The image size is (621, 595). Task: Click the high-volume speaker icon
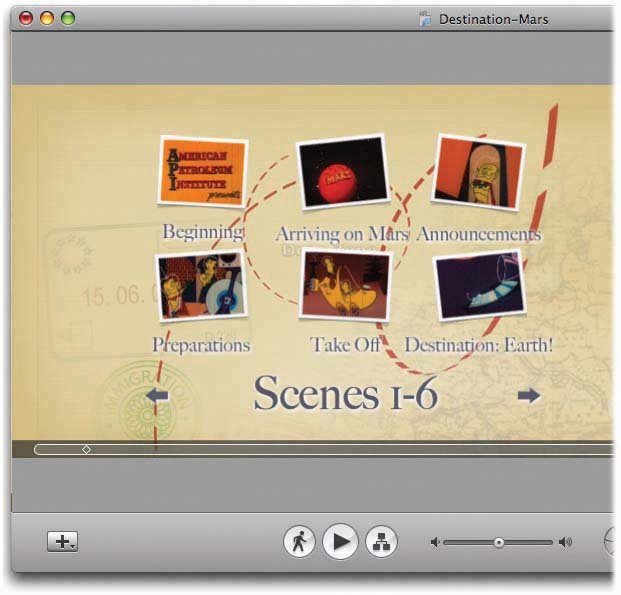click(565, 542)
